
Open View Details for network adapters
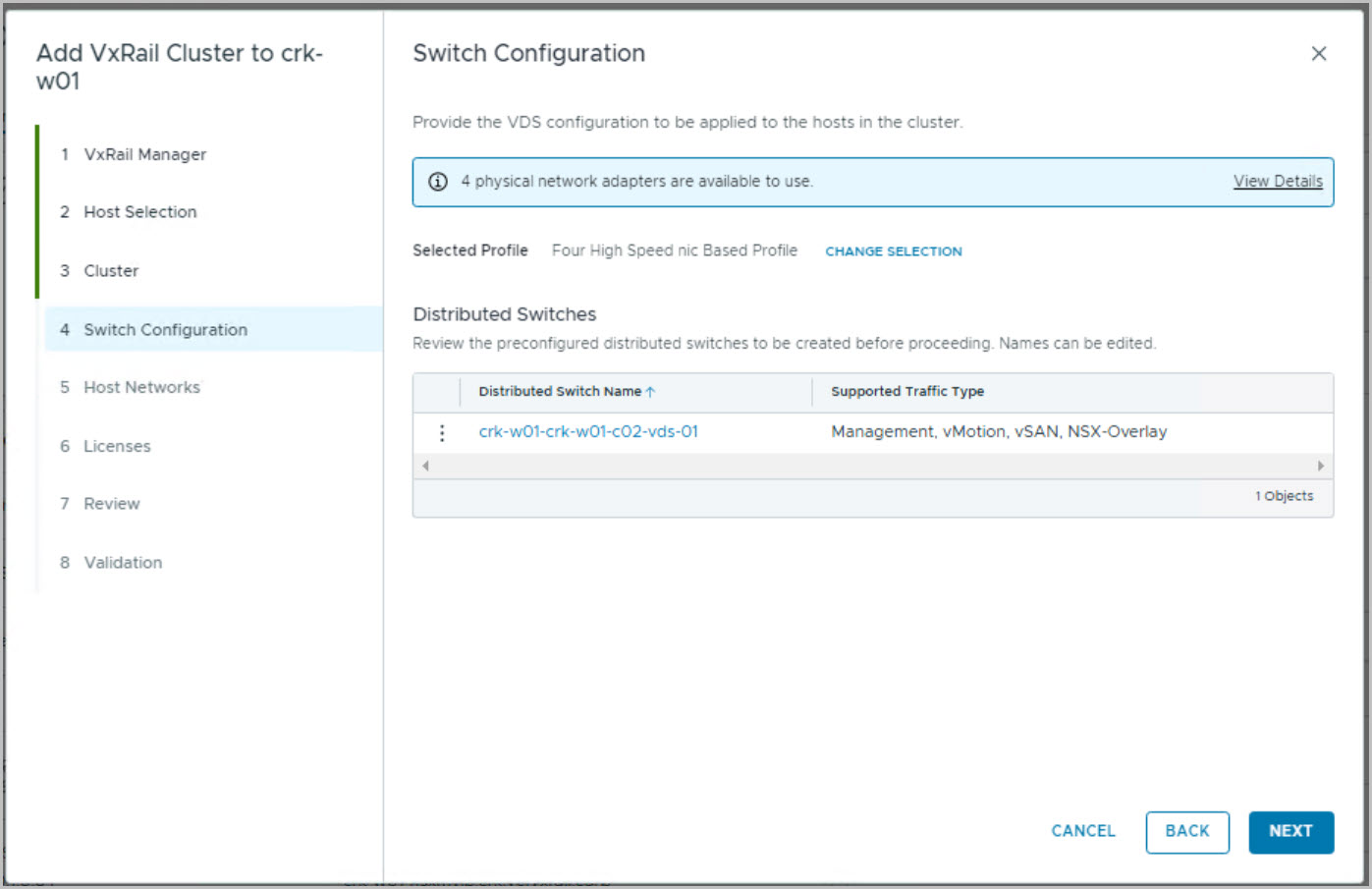click(1277, 182)
